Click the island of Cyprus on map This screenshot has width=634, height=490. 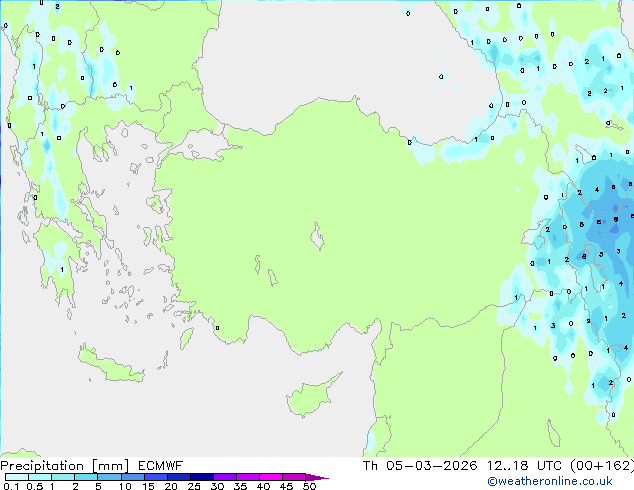309,398
